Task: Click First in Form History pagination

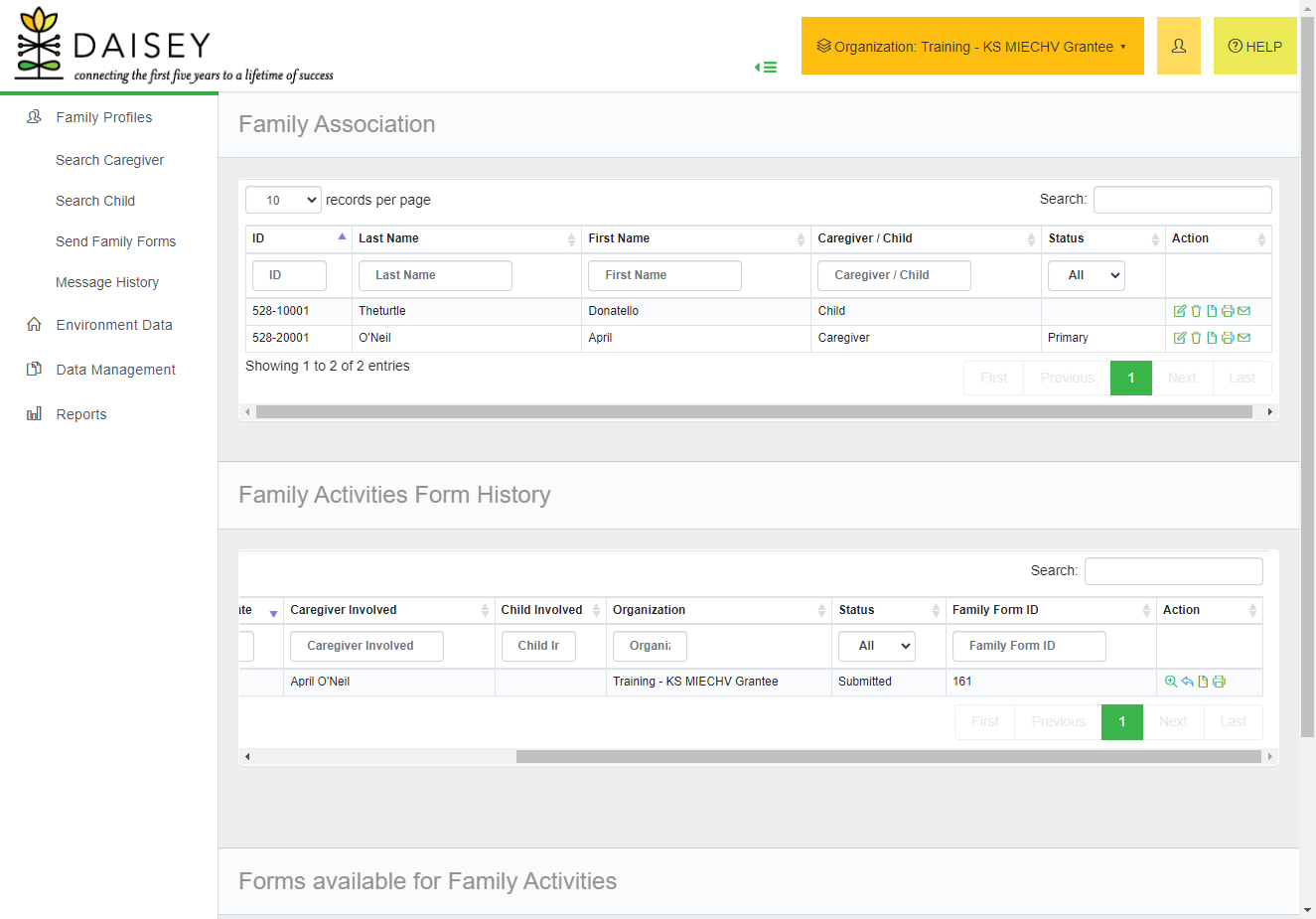Action: click(x=985, y=721)
